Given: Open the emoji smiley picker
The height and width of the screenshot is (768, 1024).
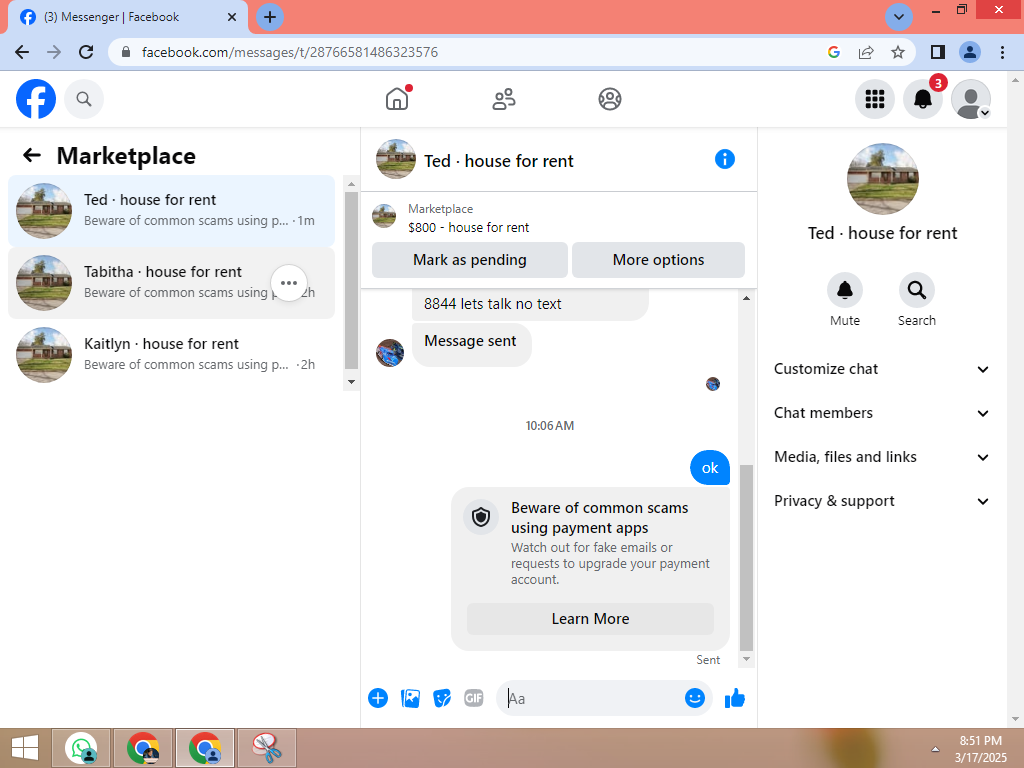Looking at the screenshot, I should point(694,698).
